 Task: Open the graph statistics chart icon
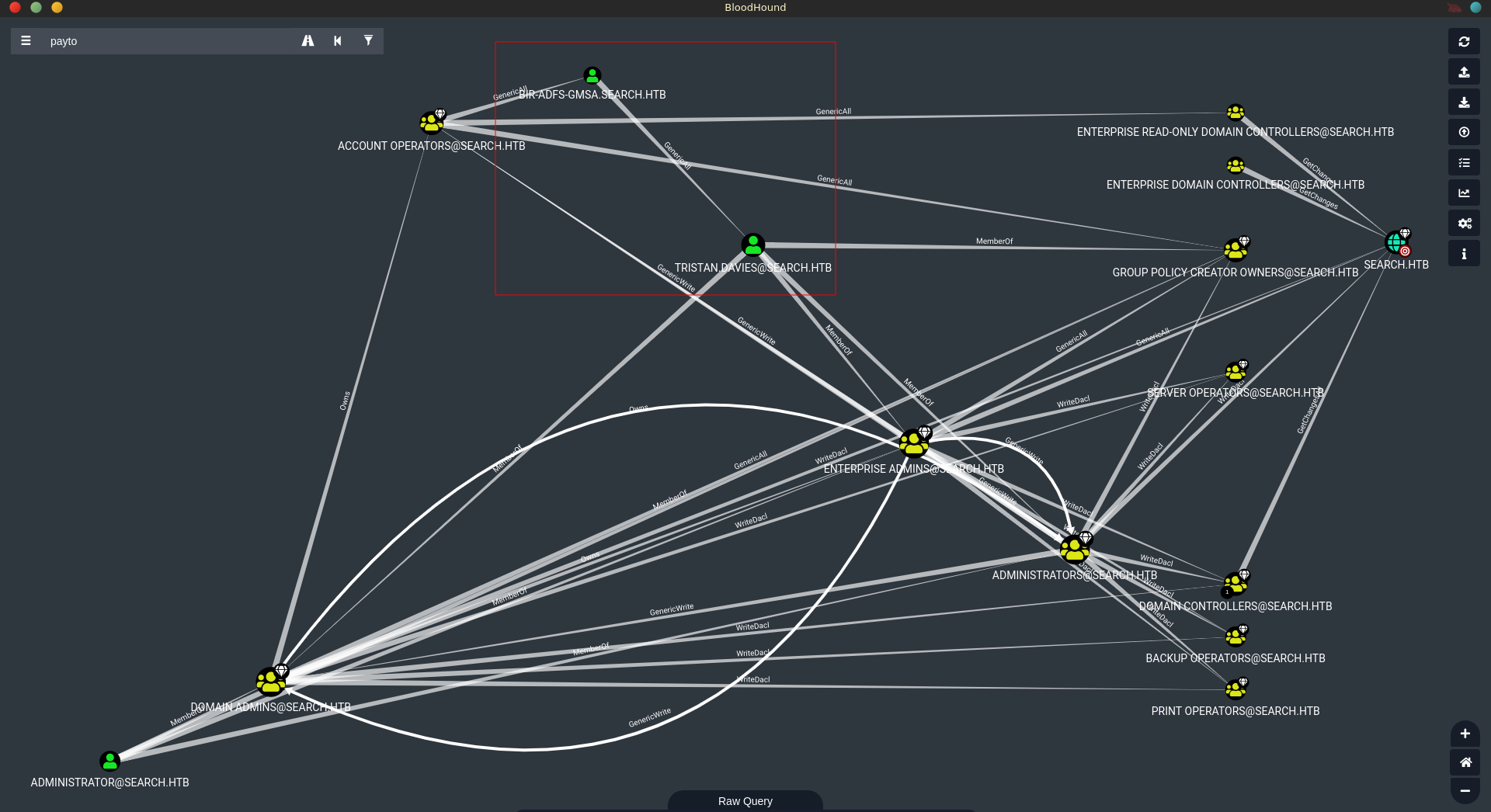pos(1464,193)
